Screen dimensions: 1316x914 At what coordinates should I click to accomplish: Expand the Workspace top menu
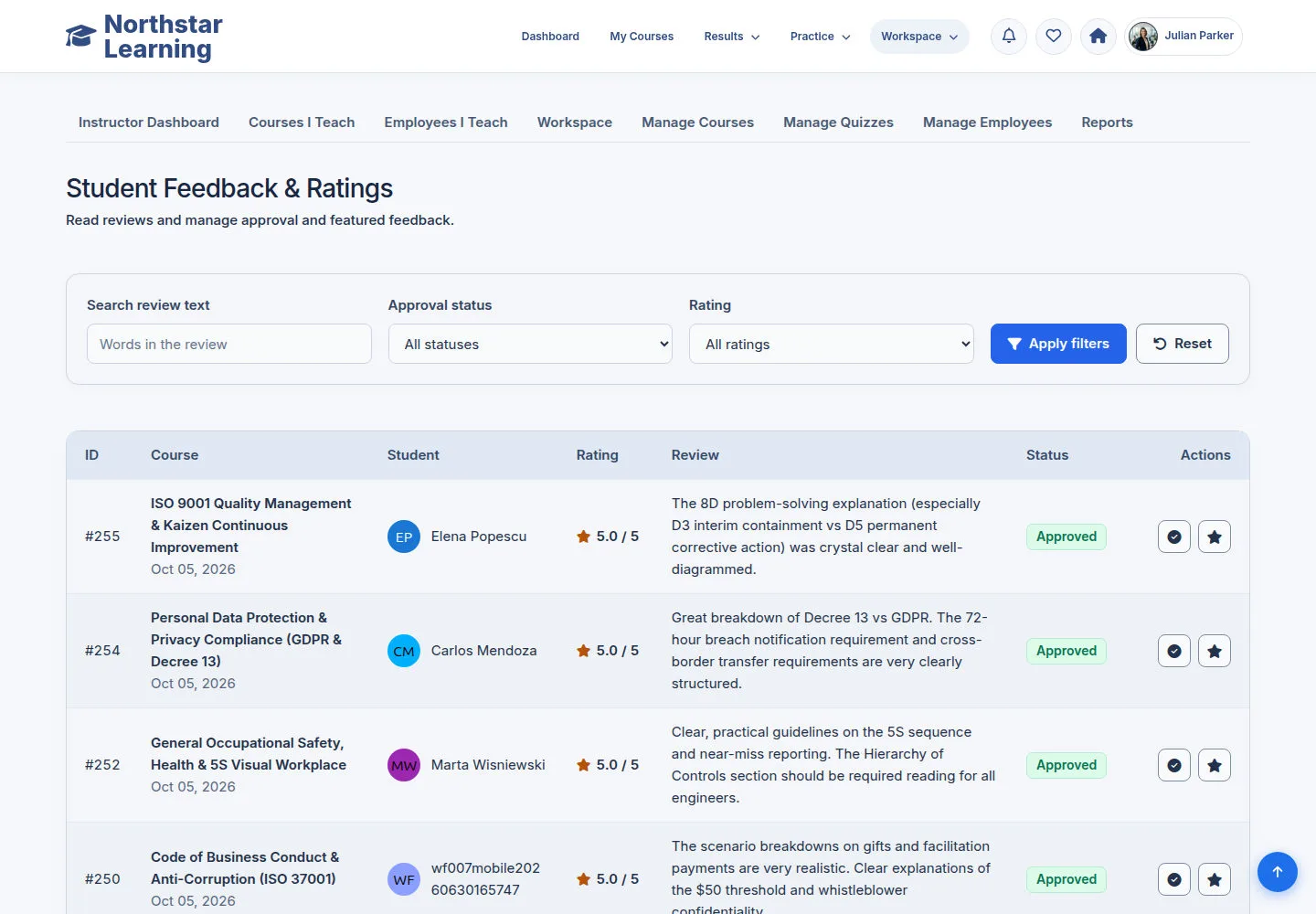tap(919, 37)
